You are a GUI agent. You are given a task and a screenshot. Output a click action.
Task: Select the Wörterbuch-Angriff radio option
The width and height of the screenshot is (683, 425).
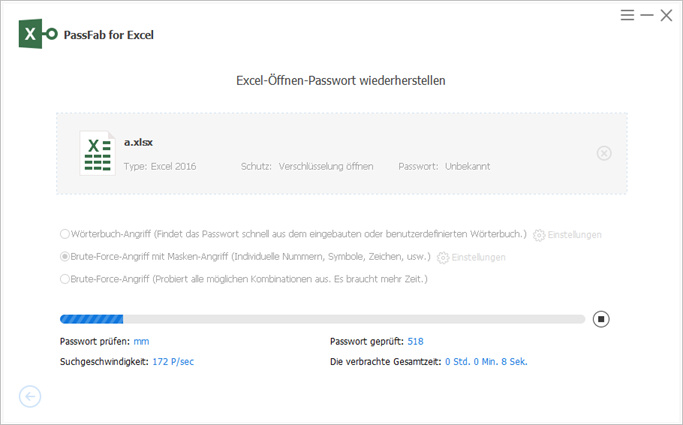65,234
